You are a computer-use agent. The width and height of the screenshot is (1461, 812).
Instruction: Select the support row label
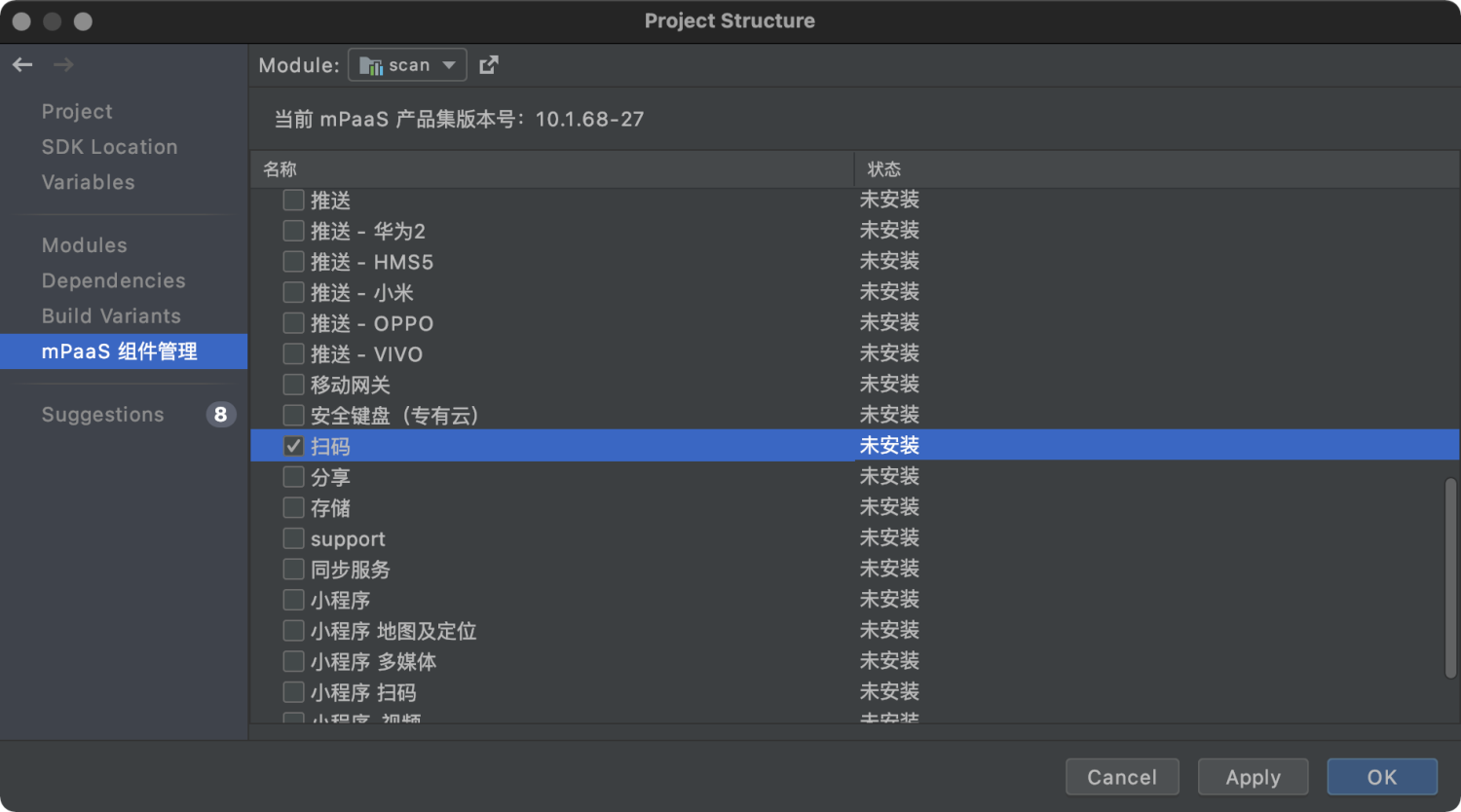[x=348, y=538]
